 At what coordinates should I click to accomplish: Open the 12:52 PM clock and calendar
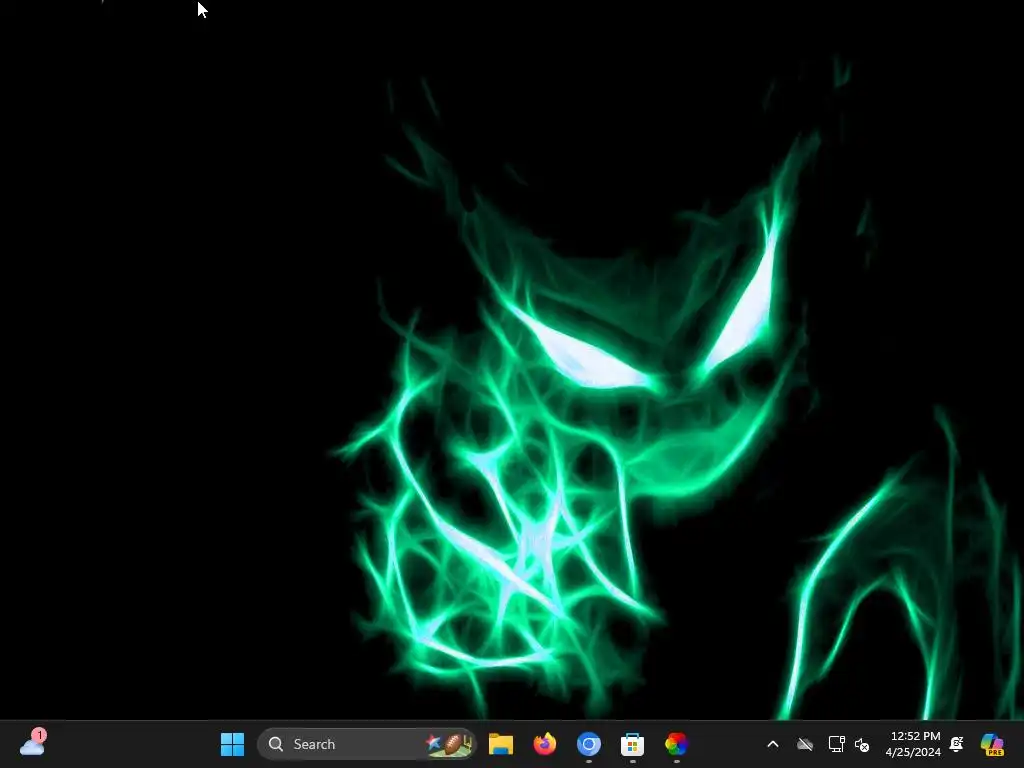click(x=913, y=744)
